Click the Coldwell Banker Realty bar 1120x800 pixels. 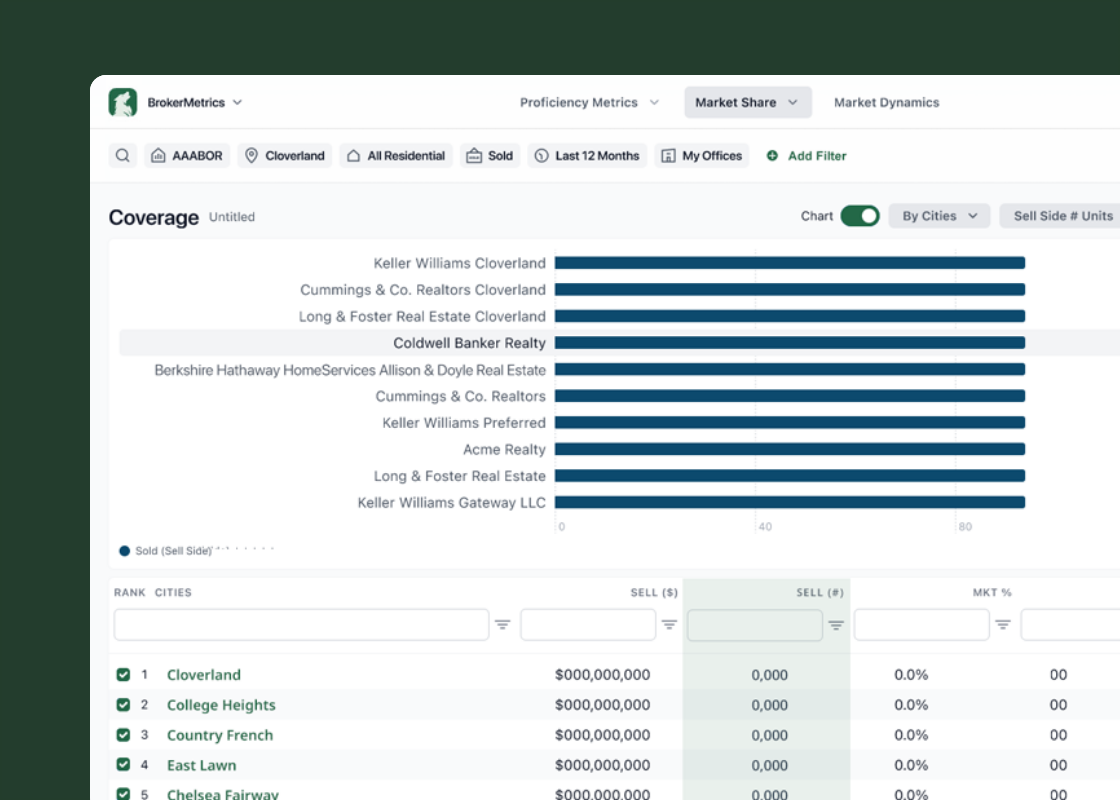(790, 343)
